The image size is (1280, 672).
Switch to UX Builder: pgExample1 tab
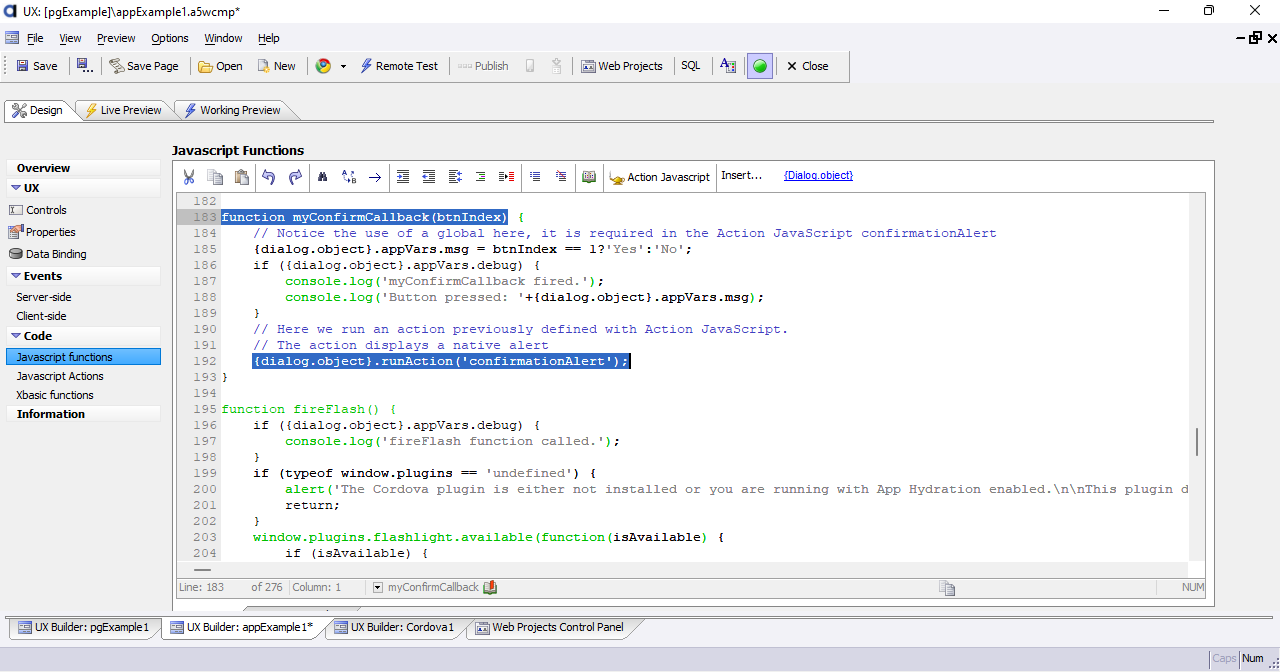(x=83, y=628)
